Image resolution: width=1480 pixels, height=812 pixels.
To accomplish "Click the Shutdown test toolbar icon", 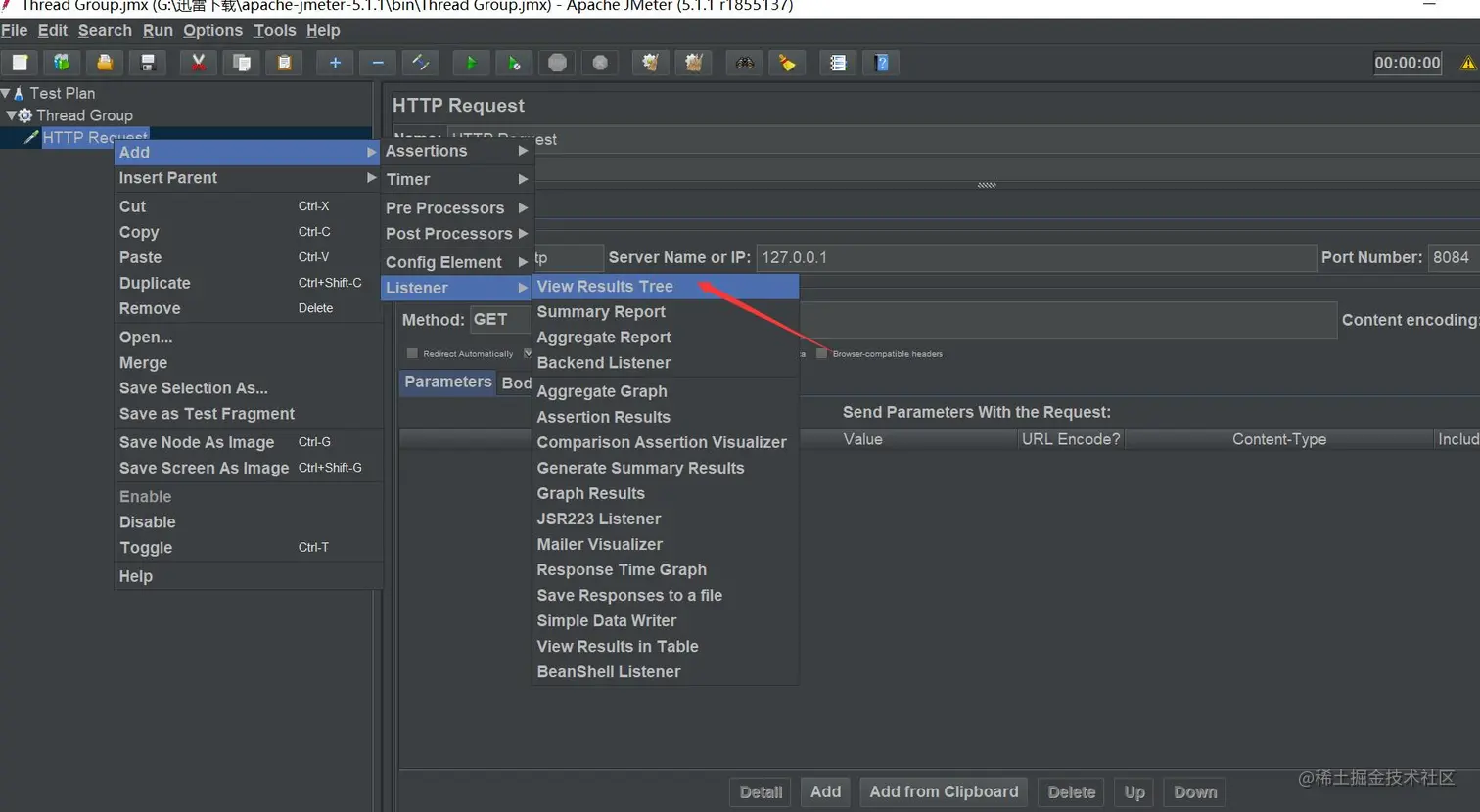I will (x=600, y=63).
